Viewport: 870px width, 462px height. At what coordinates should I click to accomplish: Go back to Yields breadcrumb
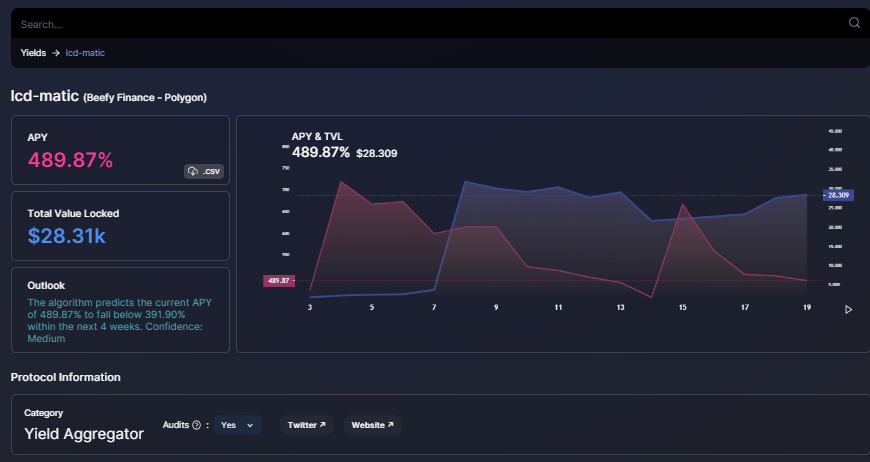[x=33, y=53]
